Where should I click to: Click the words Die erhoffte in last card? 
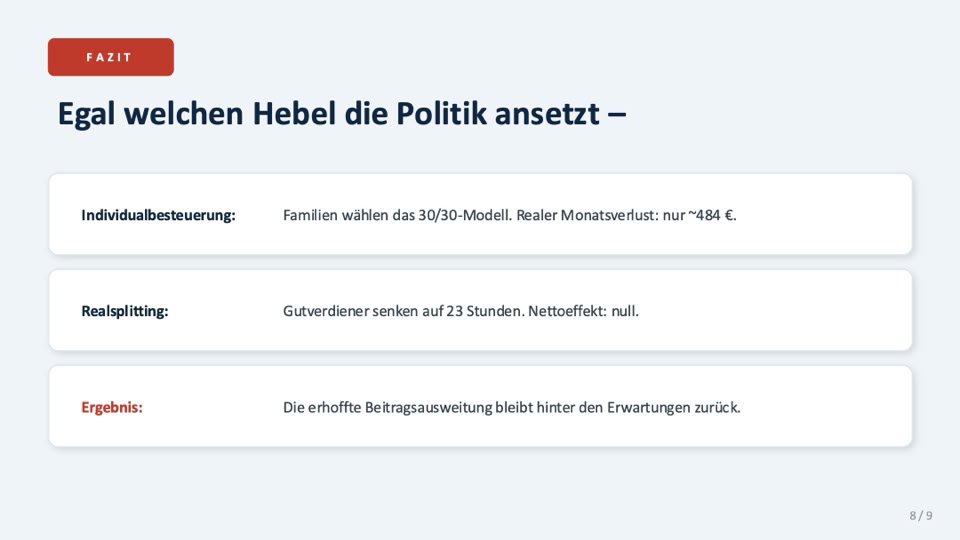pyautogui.click(x=322, y=407)
